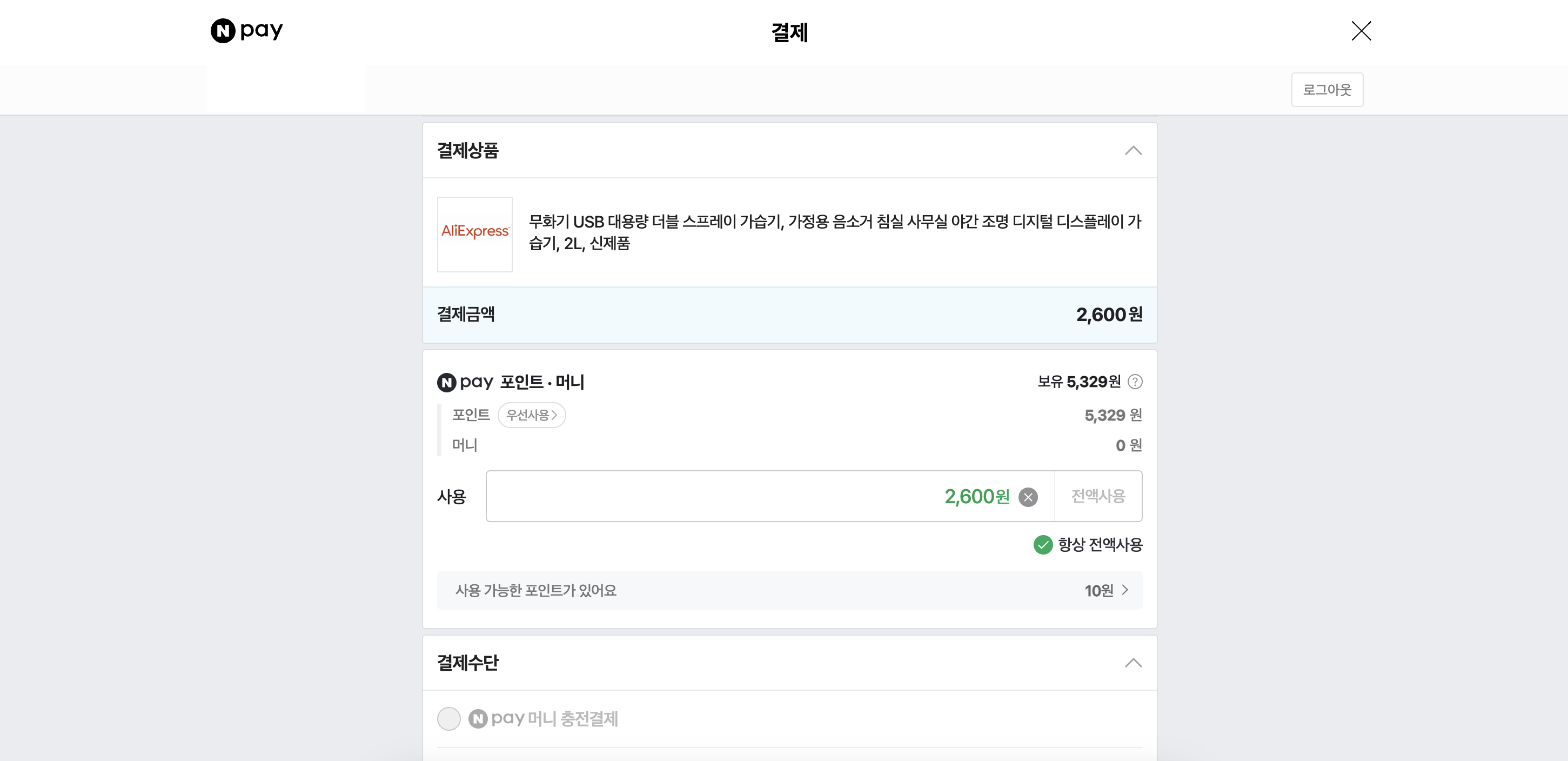The height and width of the screenshot is (761, 1568).
Task: Click the green checkmark beside 항상 전액사용
Action: pyautogui.click(x=1043, y=546)
